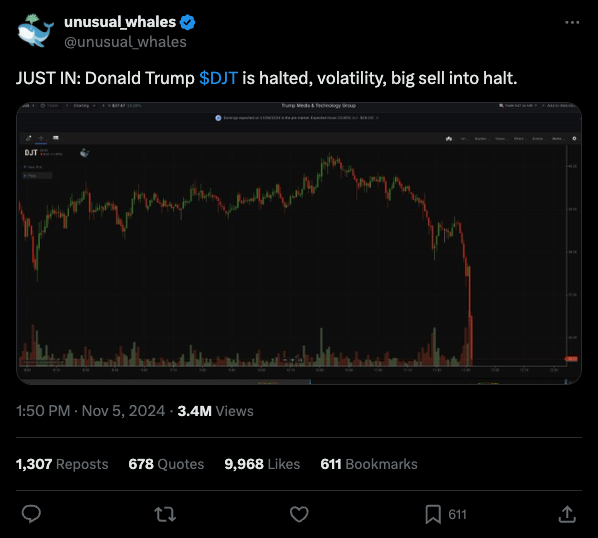The height and width of the screenshot is (538, 598).
Task: Enlarge the DJT candlestick chart image
Action: click(299, 243)
